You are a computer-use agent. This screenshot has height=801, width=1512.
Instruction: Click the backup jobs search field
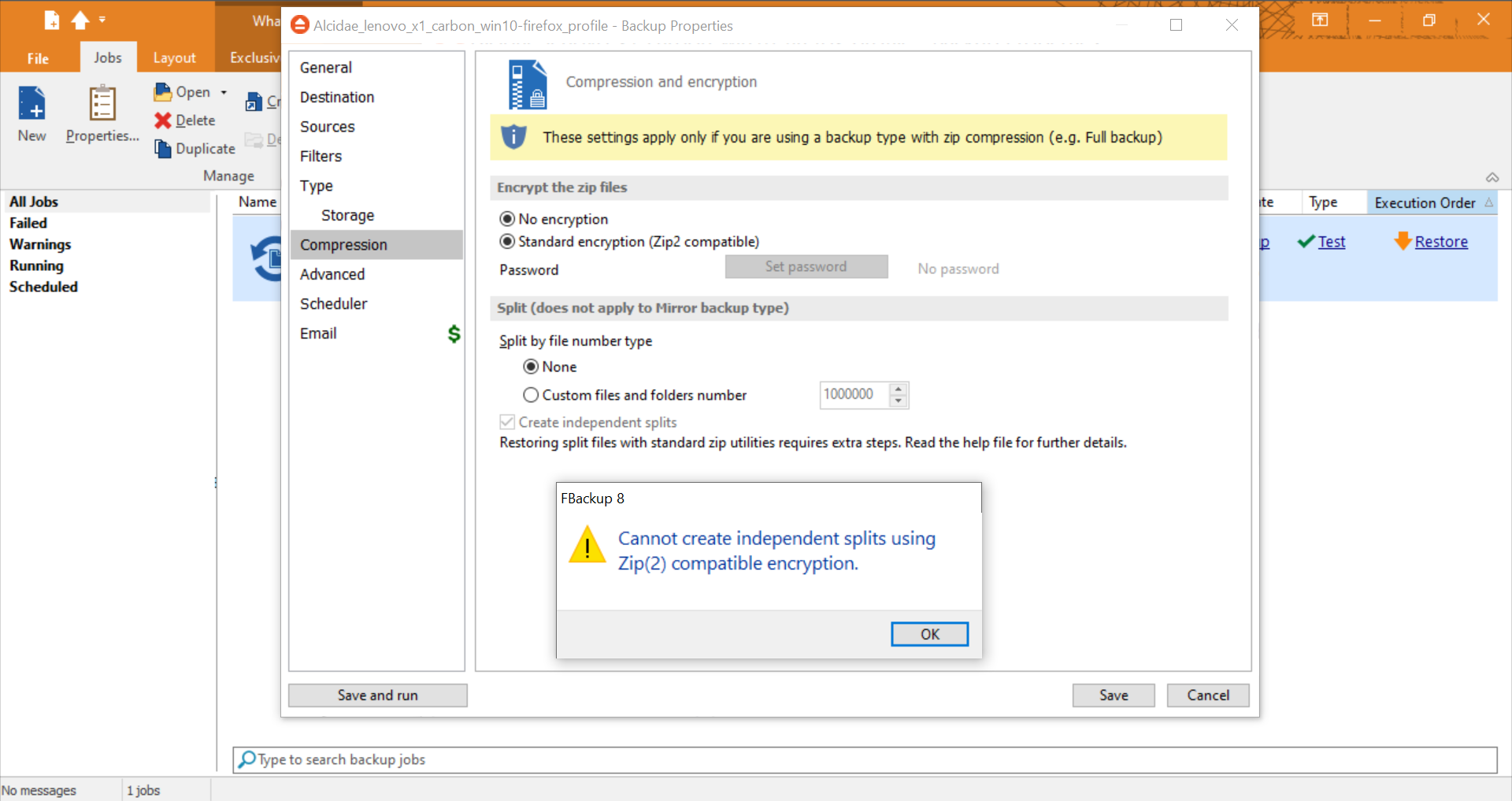(866, 759)
